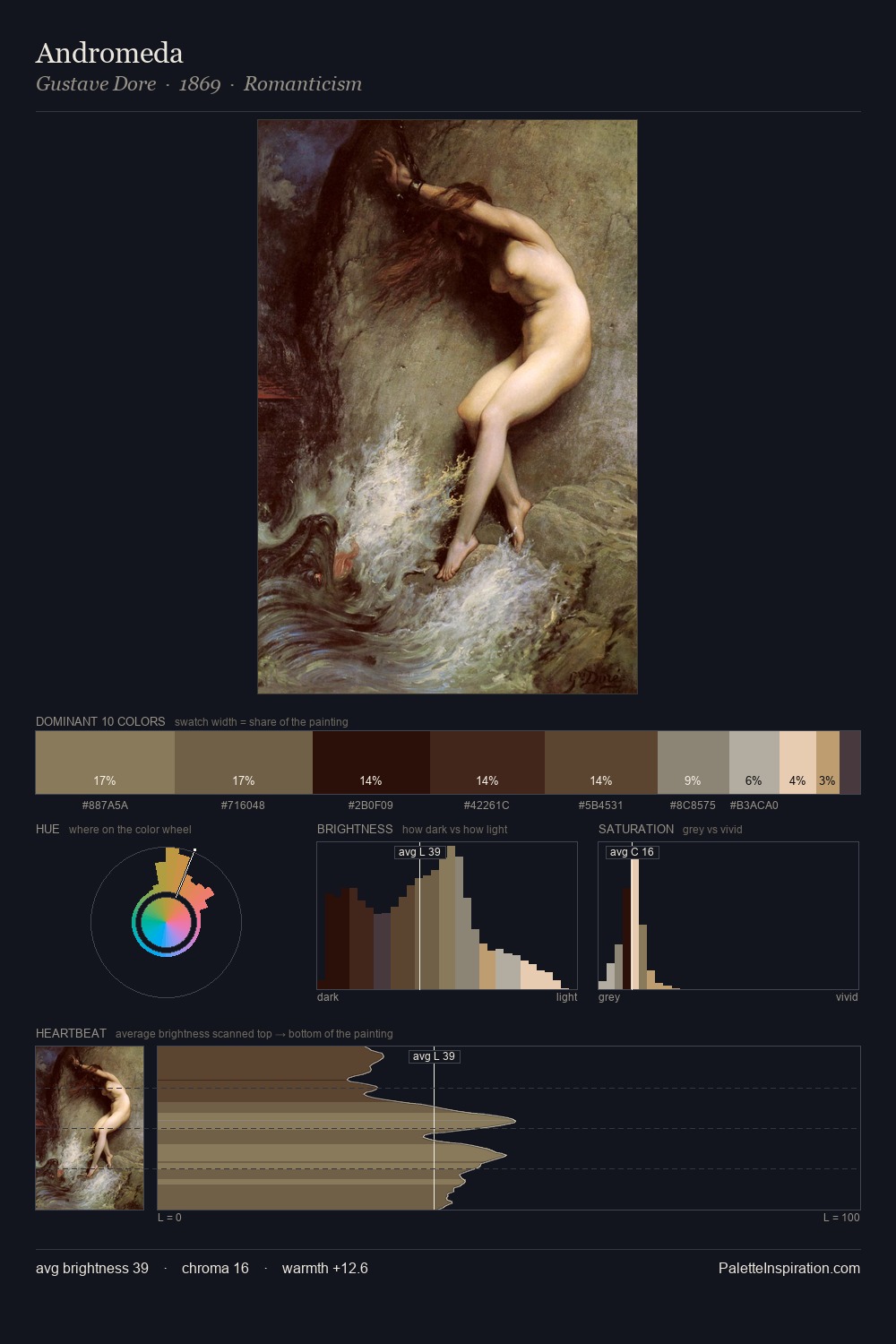Click the hex code text #B3ACA0

pyautogui.click(x=754, y=805)
